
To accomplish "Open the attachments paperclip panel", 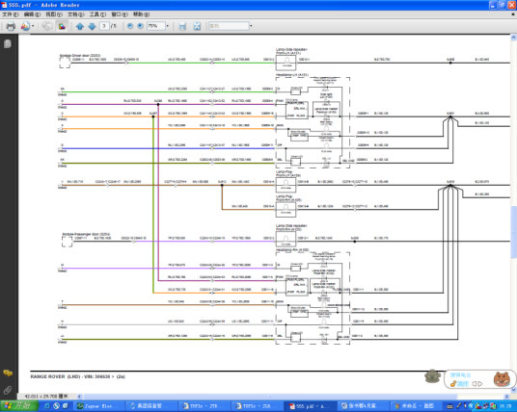I will [8, 390].
